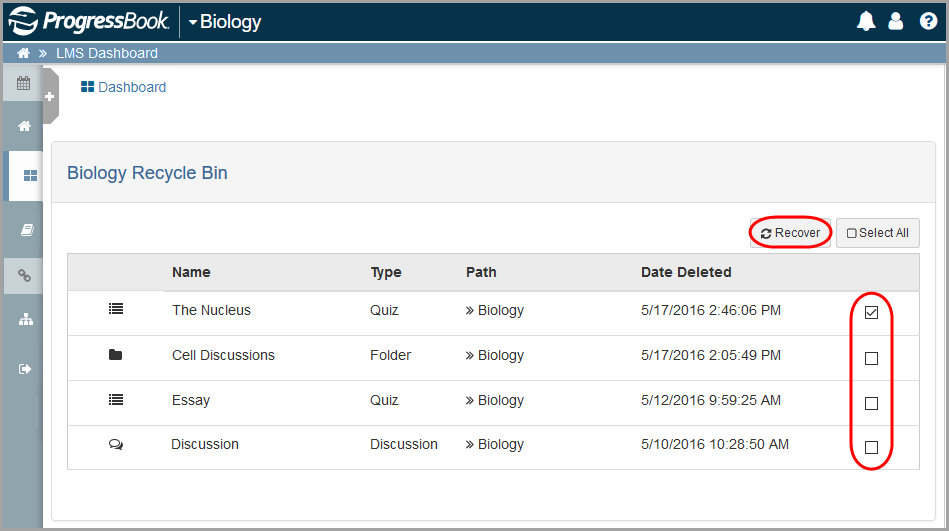Click the sign-out sidebar icon
Screen dimensions: 949x531
26,369
